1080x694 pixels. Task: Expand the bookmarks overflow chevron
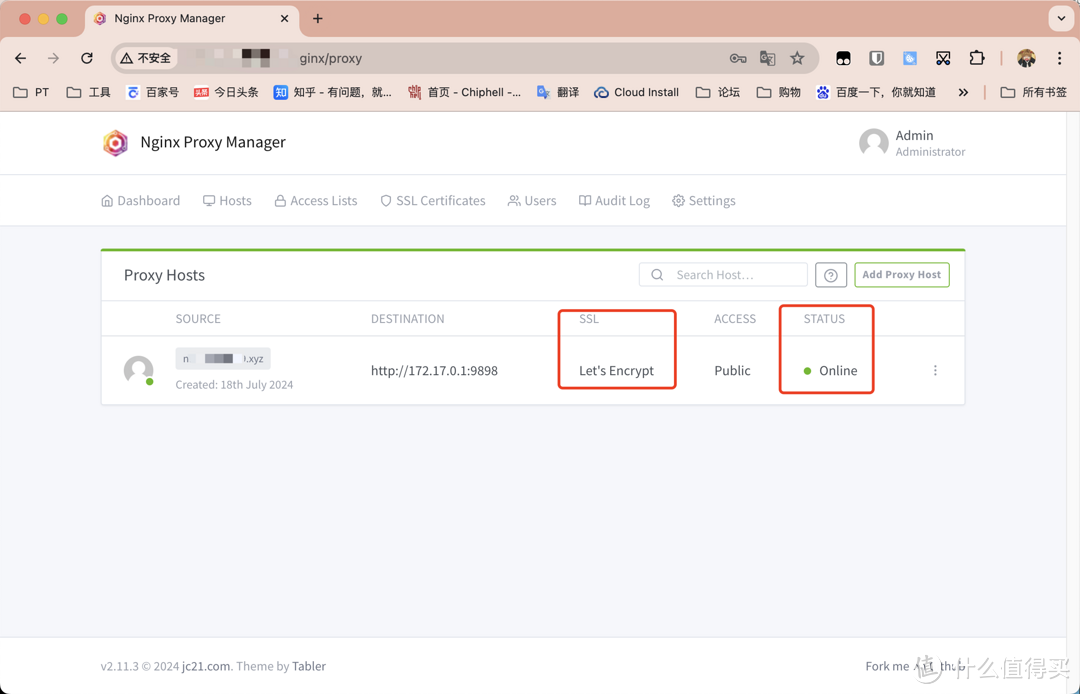click(963, 92)
